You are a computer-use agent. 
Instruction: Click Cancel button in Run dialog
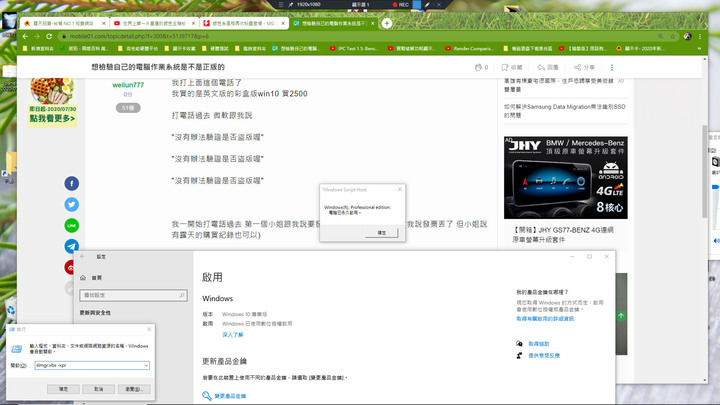98,389
